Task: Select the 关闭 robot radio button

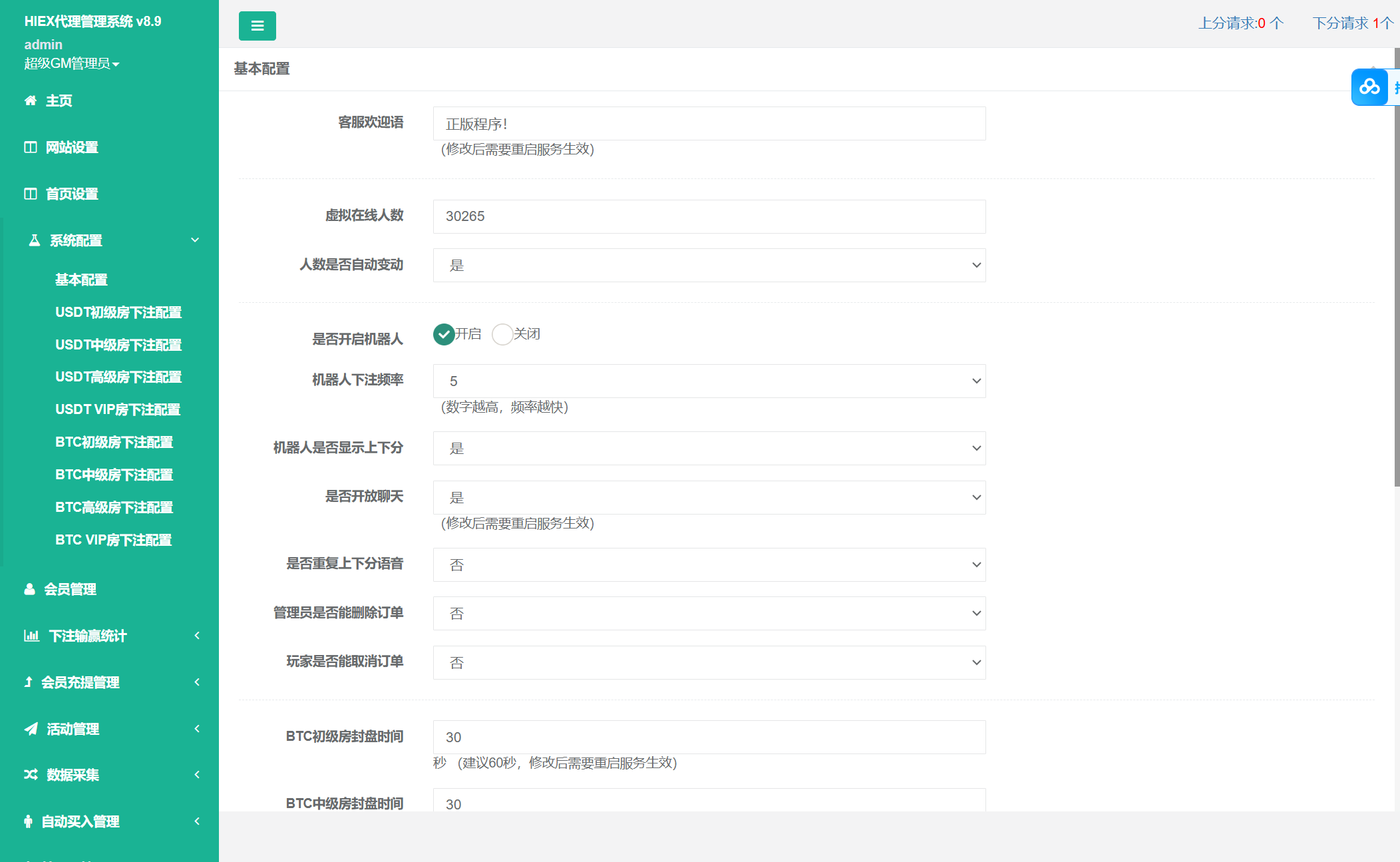Action: click(502, 334)
